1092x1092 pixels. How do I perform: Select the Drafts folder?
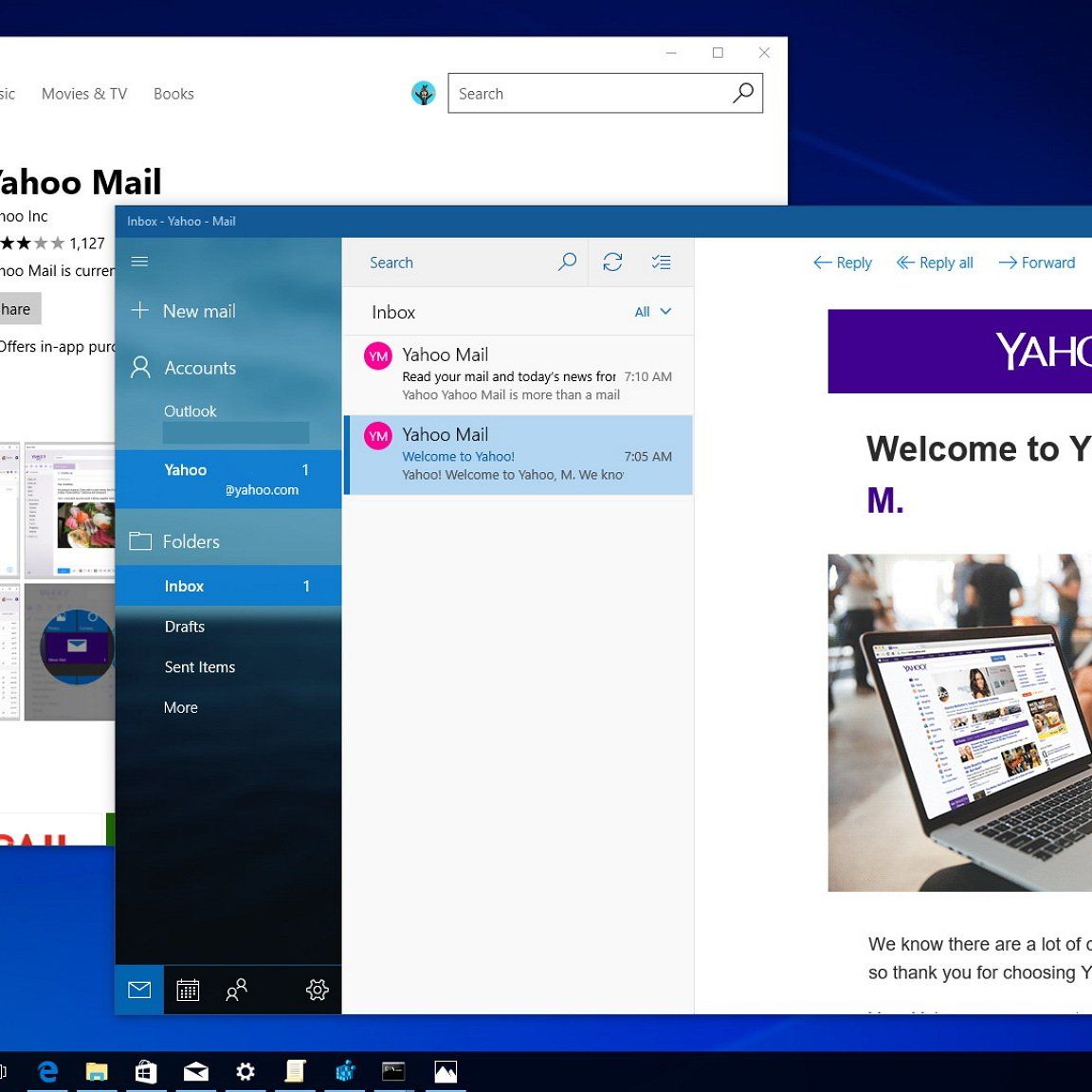185,627
